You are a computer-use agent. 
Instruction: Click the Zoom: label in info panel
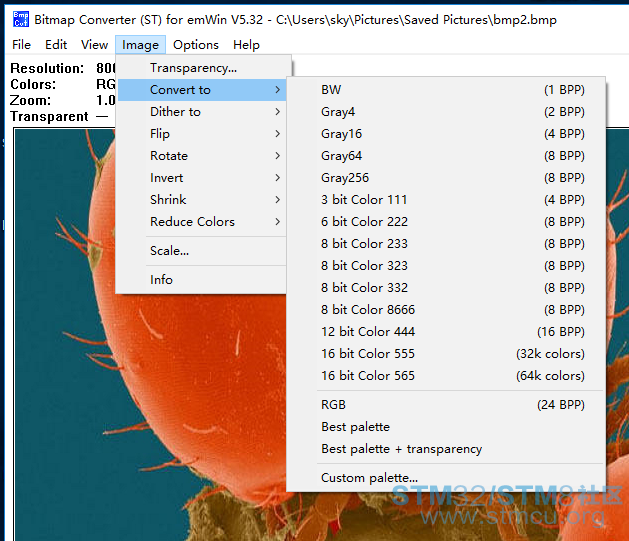click(x=30, y=100)
